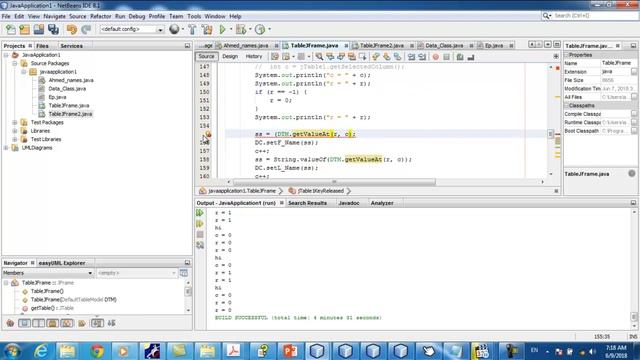The width and height of the screenshot is (640, 360).
Task: Click the stop icon in Output panel sidebar
Action: point(200,235)
